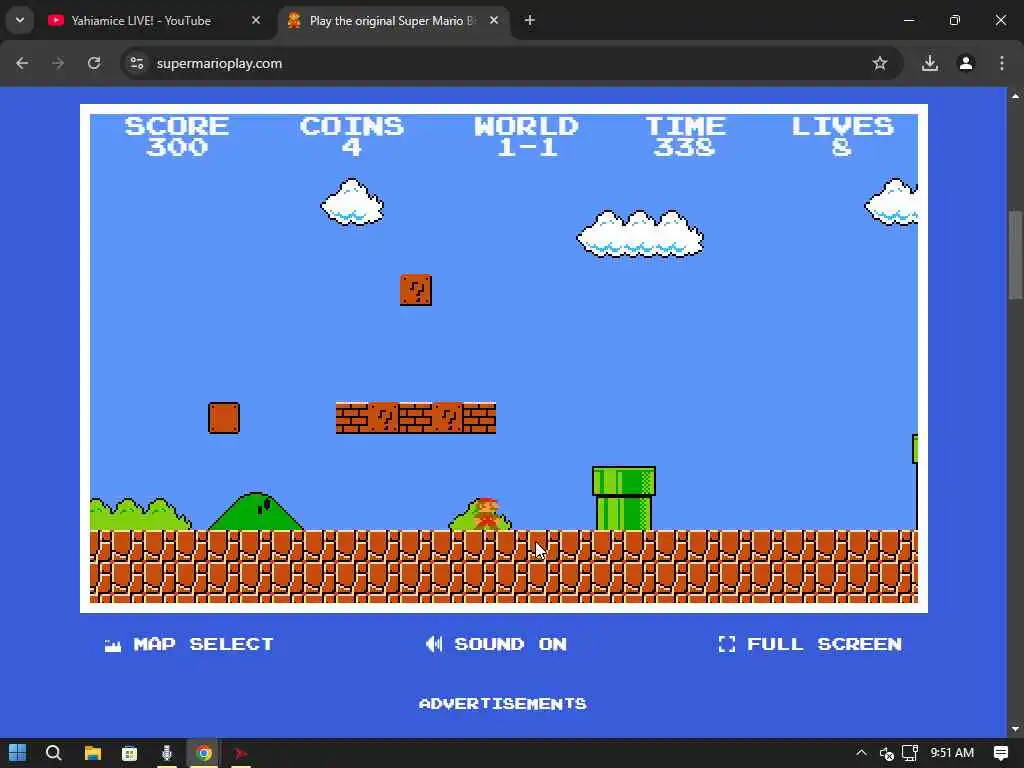Click the floating question block above the bricks
This screenshot has height=768, width=1024.
416,290
